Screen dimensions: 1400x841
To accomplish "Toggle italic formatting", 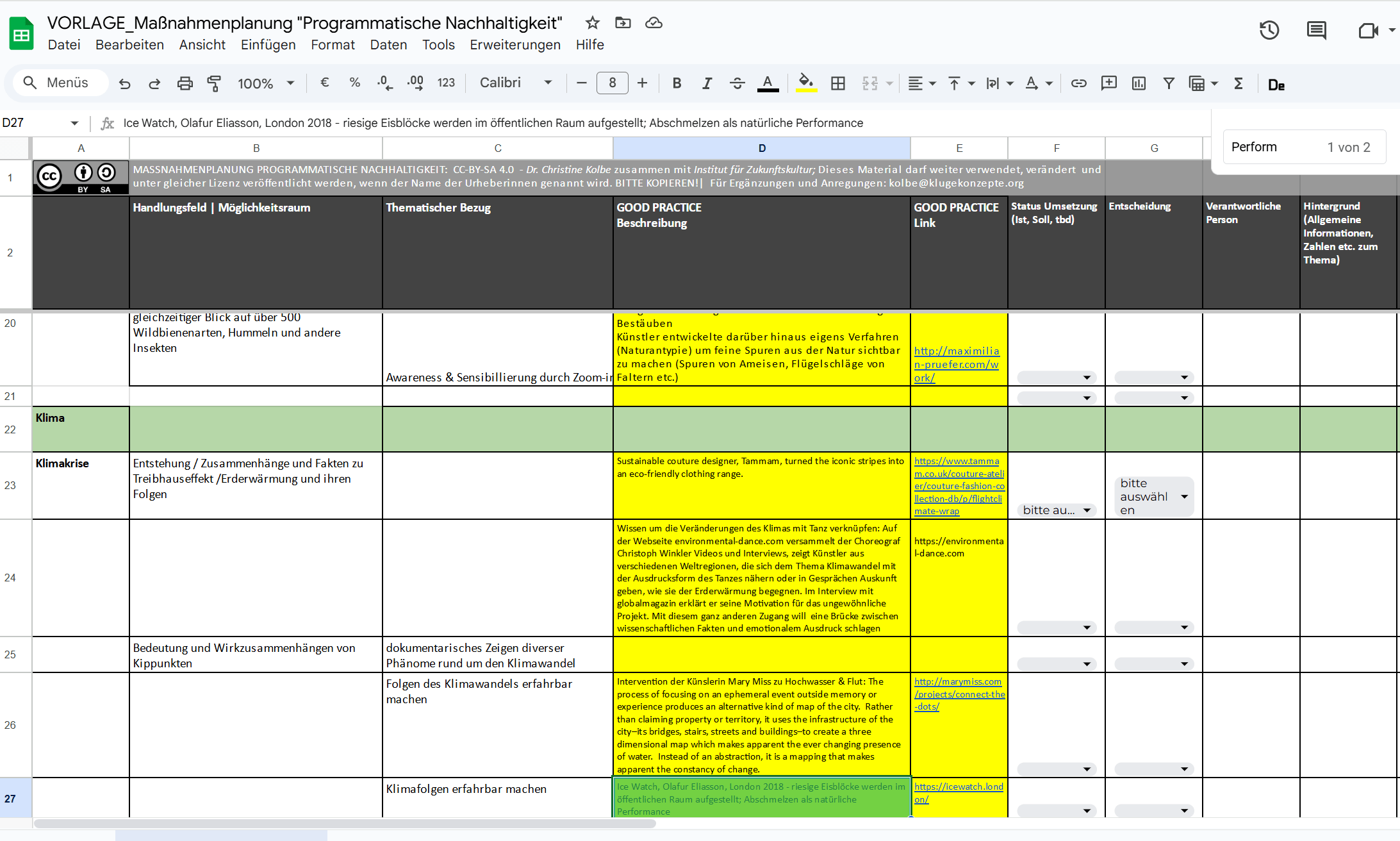I will tap(707, 83).
